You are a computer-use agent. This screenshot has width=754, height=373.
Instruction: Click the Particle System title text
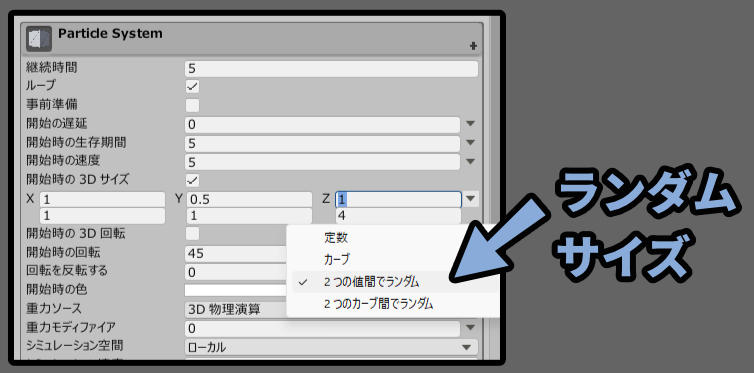[110, 34]
